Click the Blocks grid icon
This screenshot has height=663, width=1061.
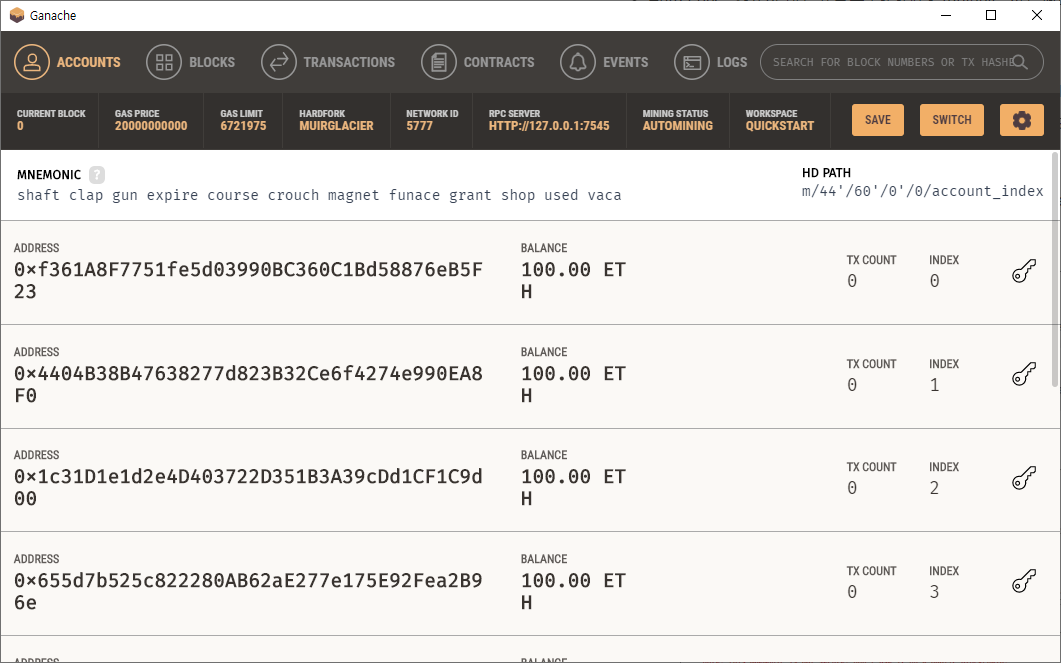[x=164, y=62]
